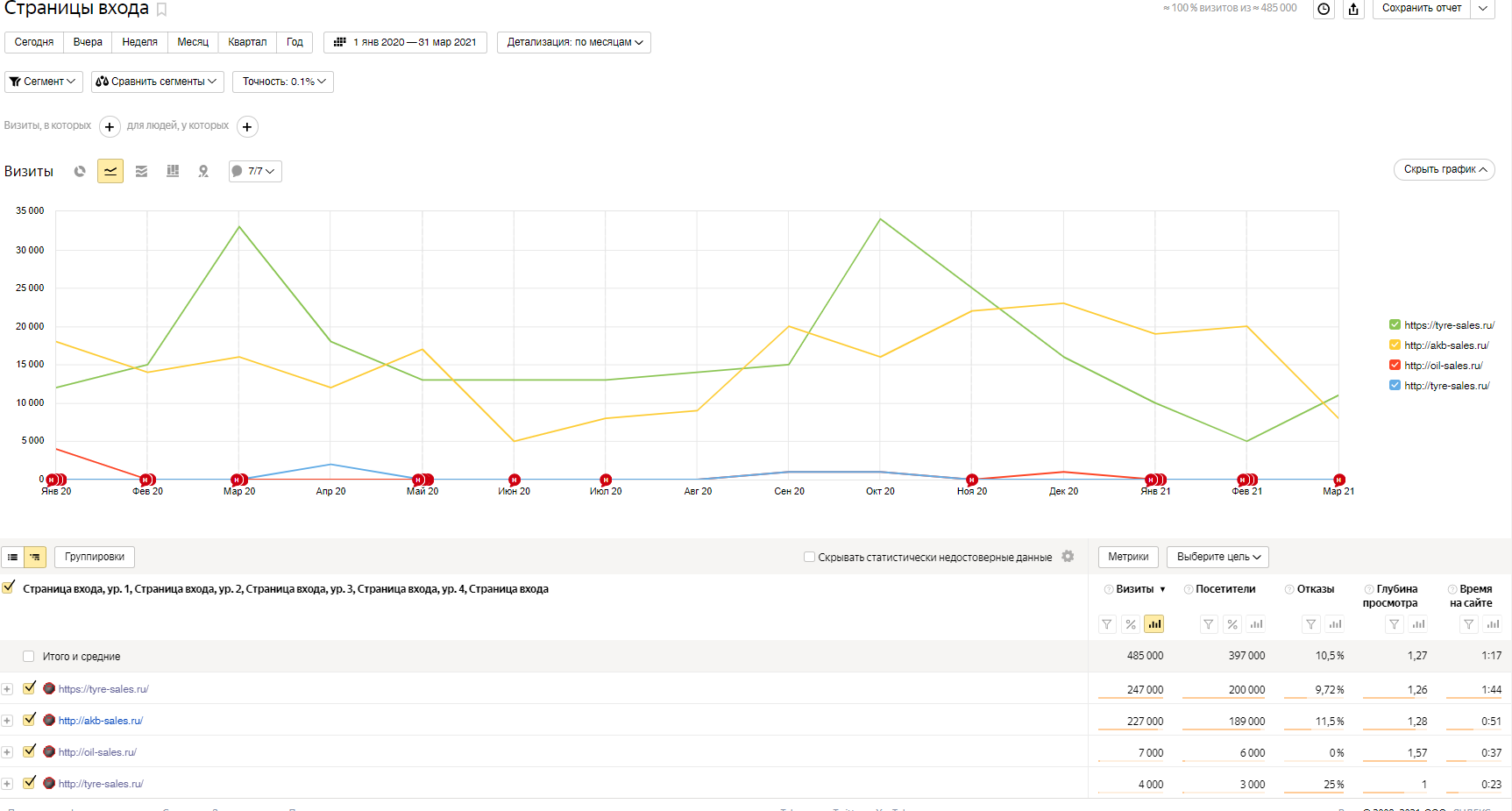Switch chart to stacked area view

141,171
